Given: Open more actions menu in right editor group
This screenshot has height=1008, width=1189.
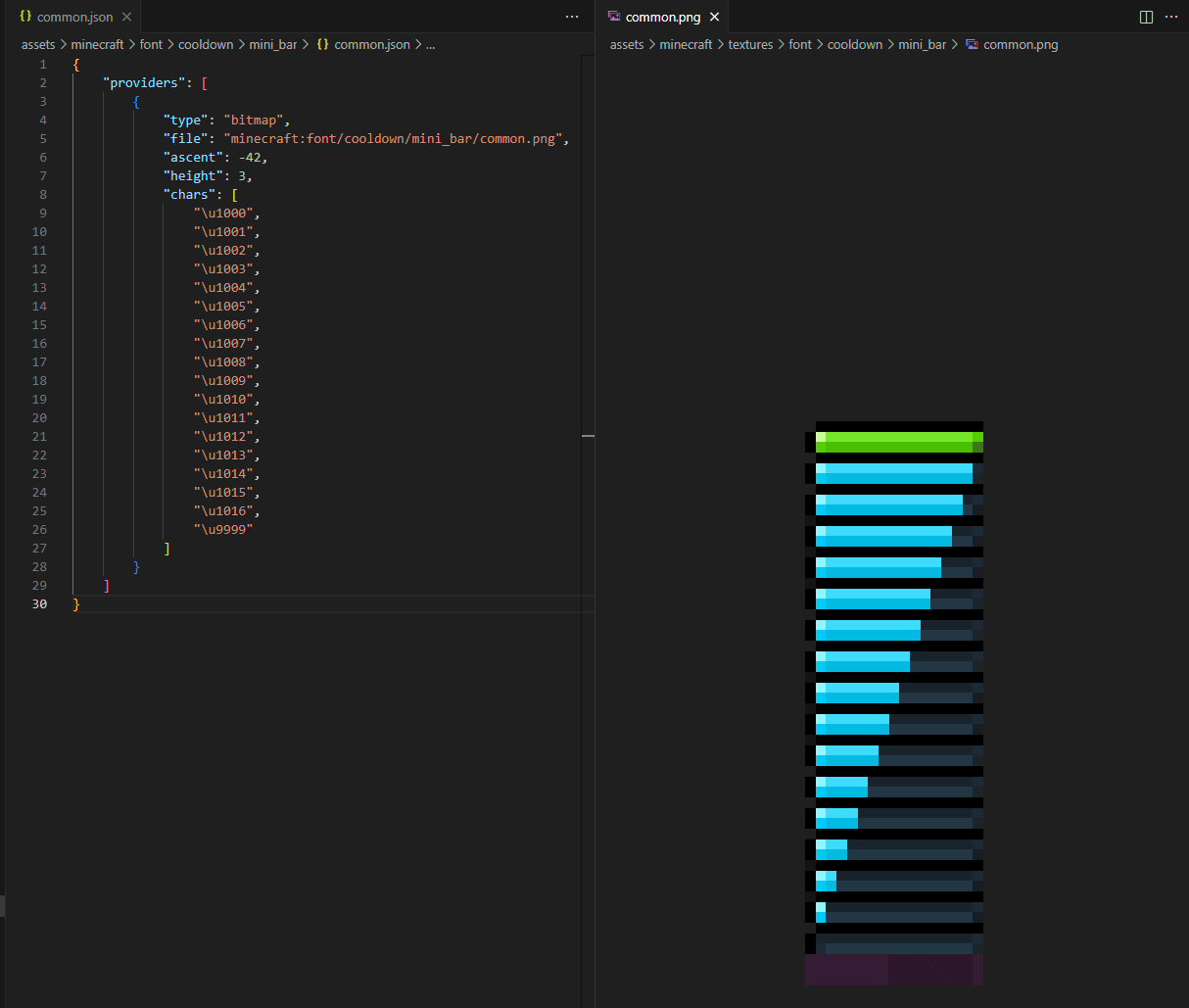Looking at the screenshot, I should pyautogui.click(x=1171, y=17).
